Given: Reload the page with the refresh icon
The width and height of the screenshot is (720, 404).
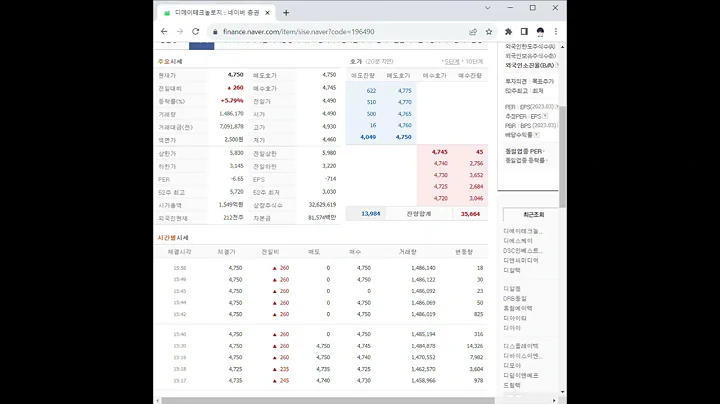Looking at the screenshot, I should (x=196, y=32).
